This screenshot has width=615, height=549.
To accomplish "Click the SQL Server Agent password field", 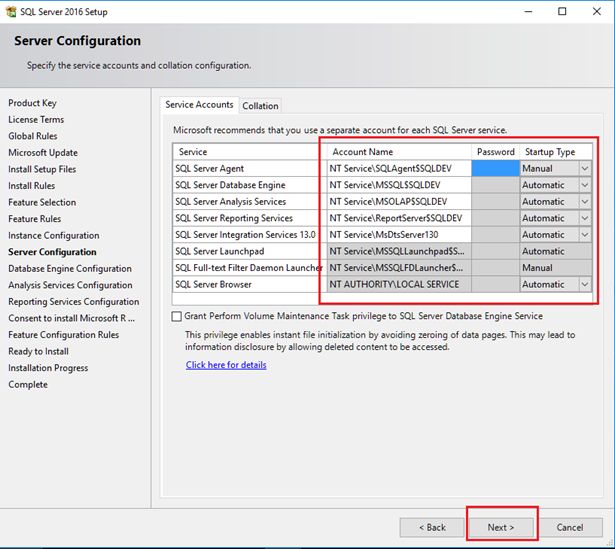I will (494, 169).
